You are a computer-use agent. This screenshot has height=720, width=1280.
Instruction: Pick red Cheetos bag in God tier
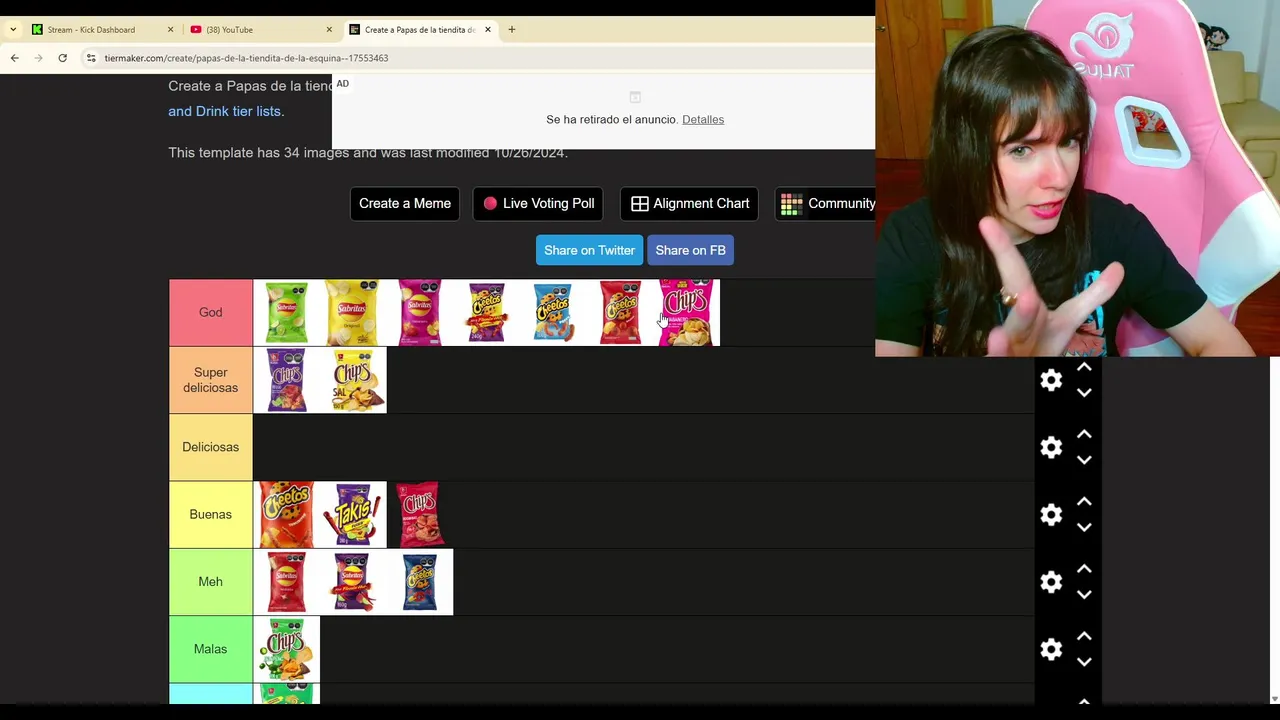[620, 313]
